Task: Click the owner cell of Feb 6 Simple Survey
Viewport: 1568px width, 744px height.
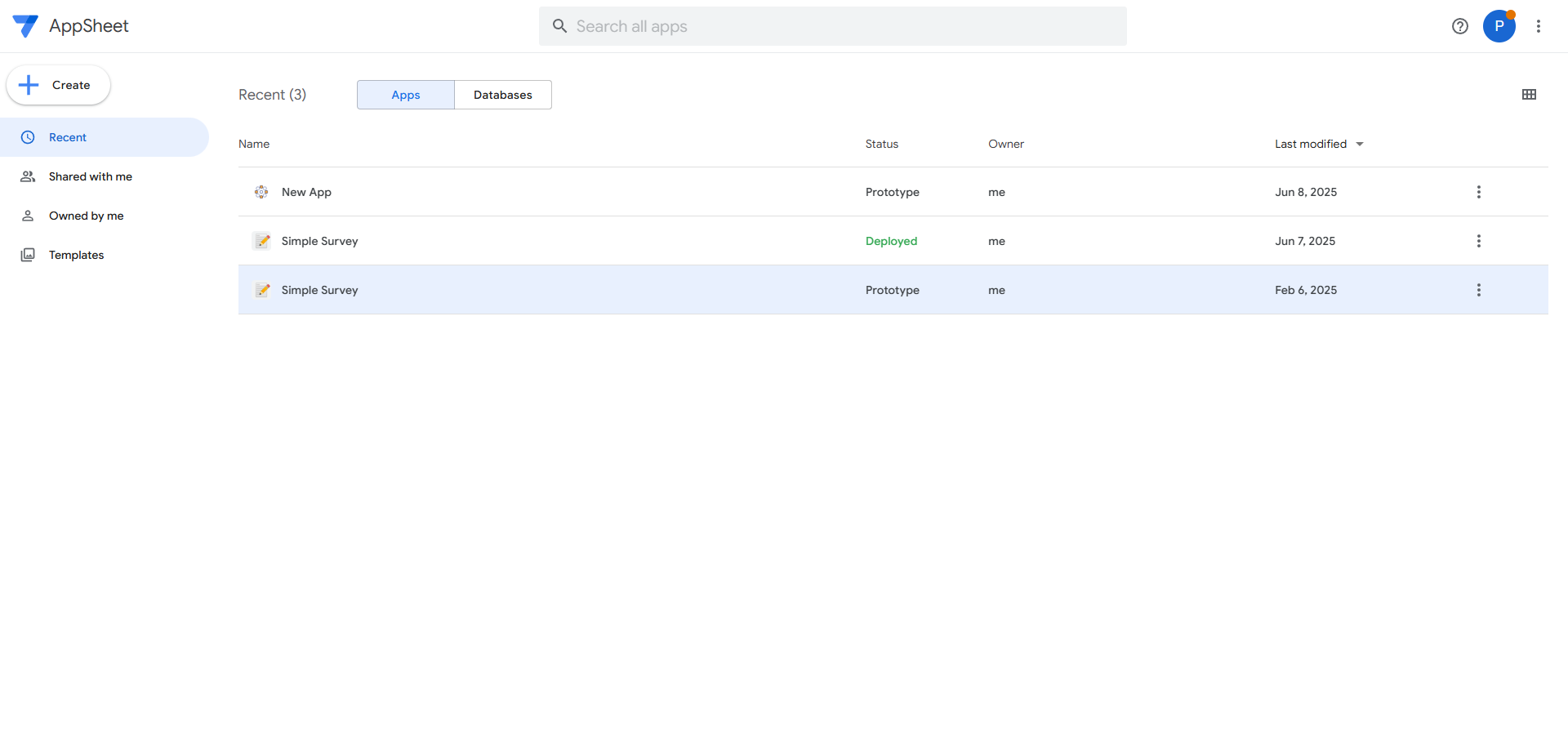Action: coord(996,290)
